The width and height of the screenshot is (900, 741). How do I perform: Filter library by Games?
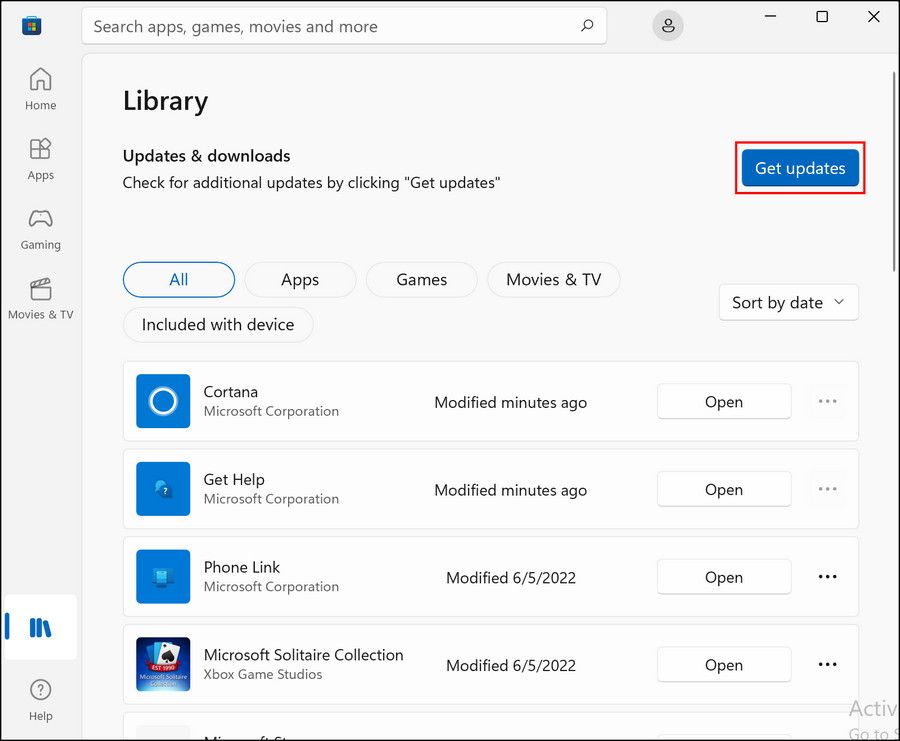pos(421,280)
